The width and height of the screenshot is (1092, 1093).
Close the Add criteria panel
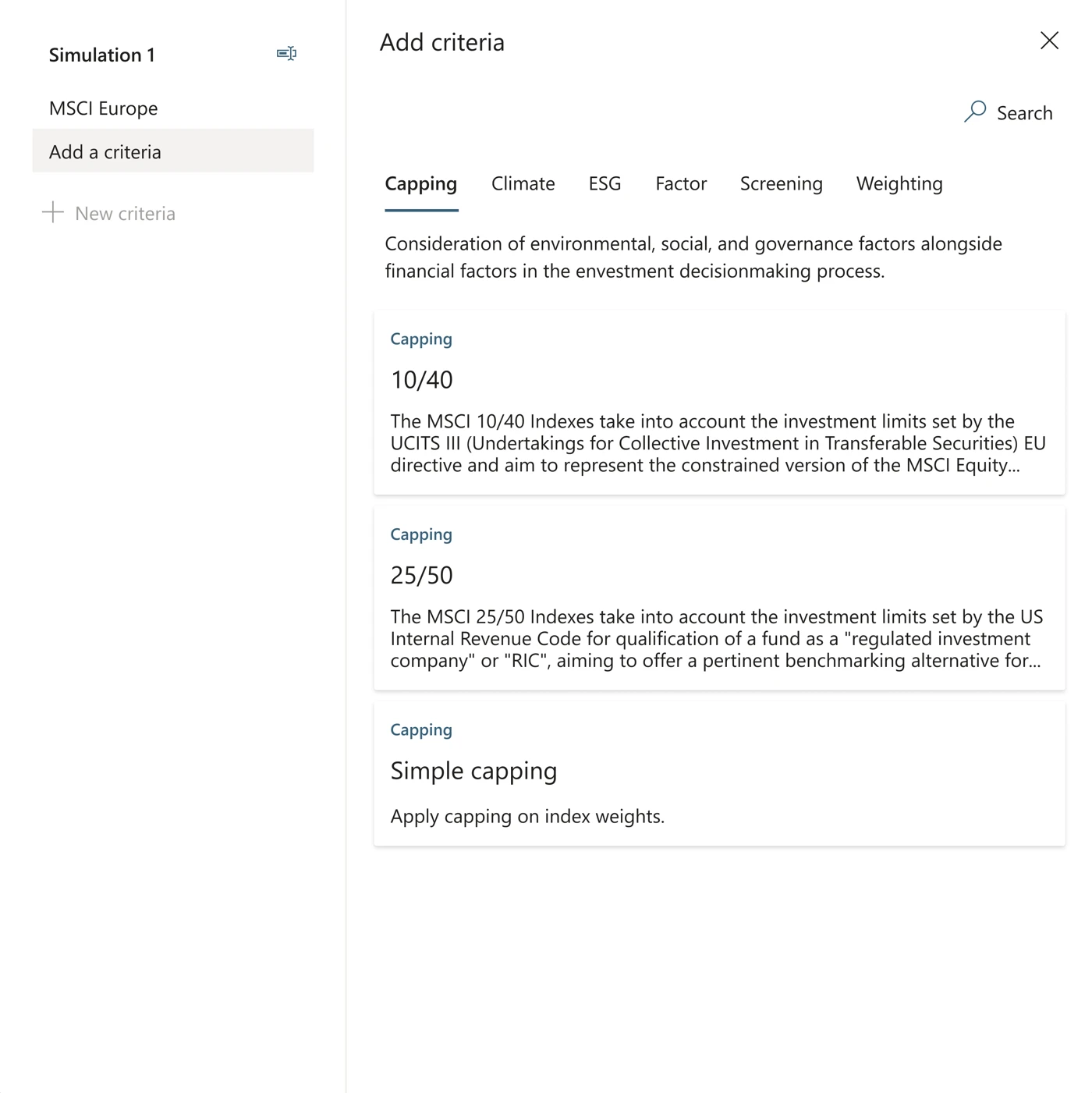pyautogui.click(x=1049, y=41)
